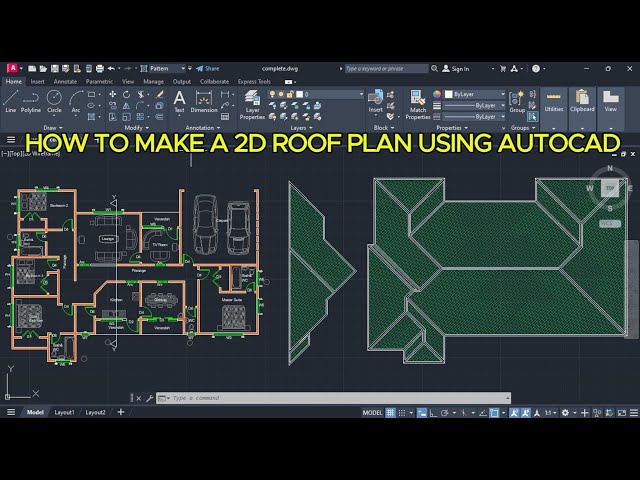Image resolution: width=640 pixels, height=480 pixels.
Task: Toggle group selection on/off icon
Action: 532,117
